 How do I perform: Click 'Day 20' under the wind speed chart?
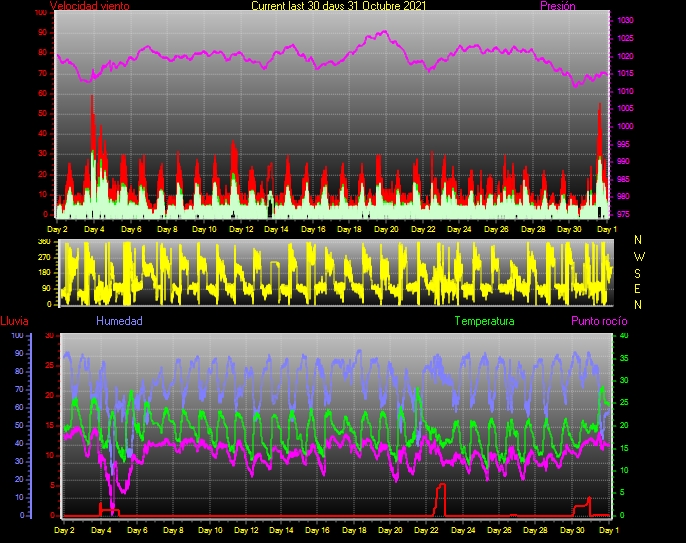[386, 229]
